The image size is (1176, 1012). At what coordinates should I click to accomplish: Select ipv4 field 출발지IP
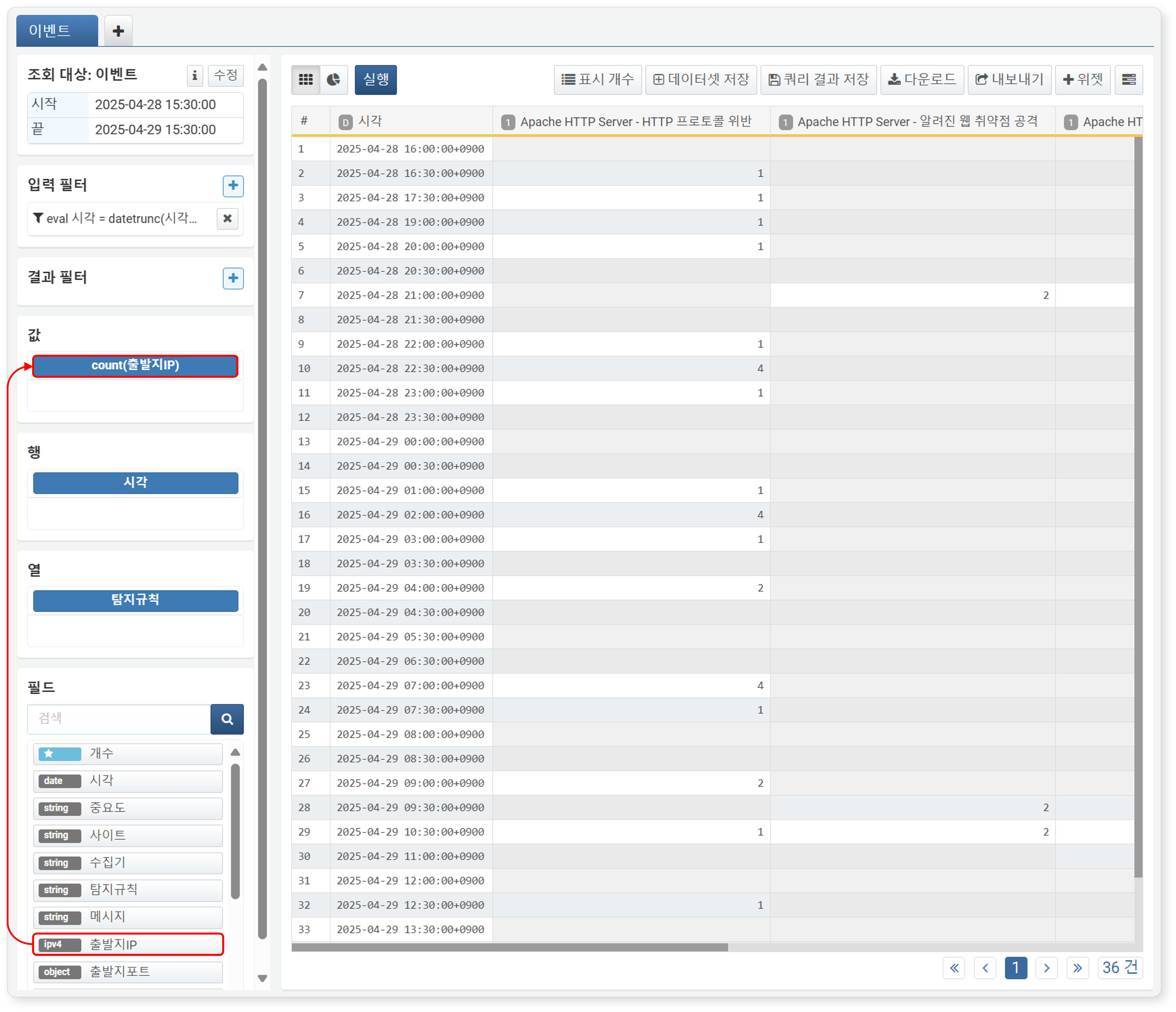[x=128, y=944]
